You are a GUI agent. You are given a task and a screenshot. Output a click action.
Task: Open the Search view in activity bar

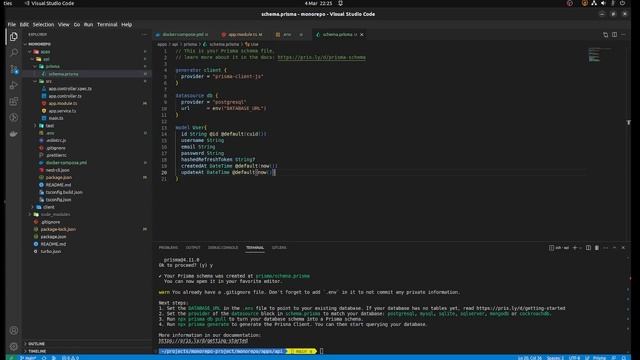13,53
